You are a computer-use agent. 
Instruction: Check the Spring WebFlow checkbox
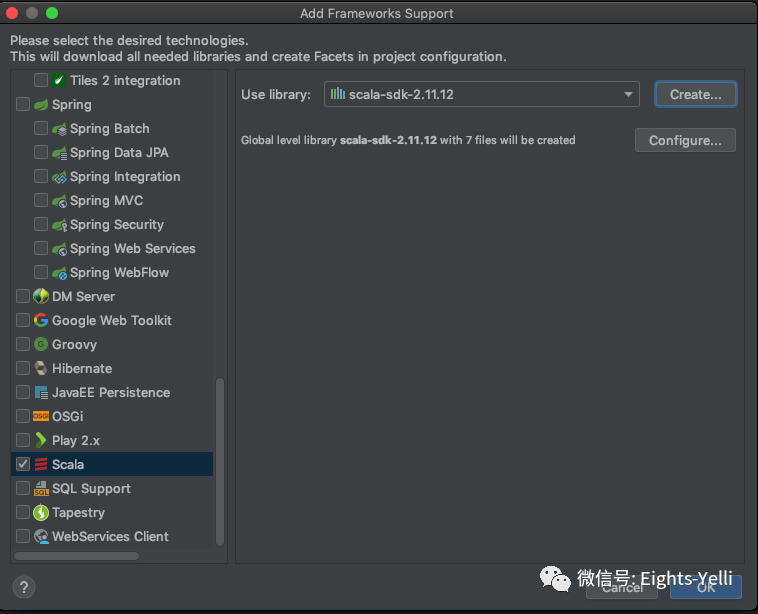[x=41, y=272]
